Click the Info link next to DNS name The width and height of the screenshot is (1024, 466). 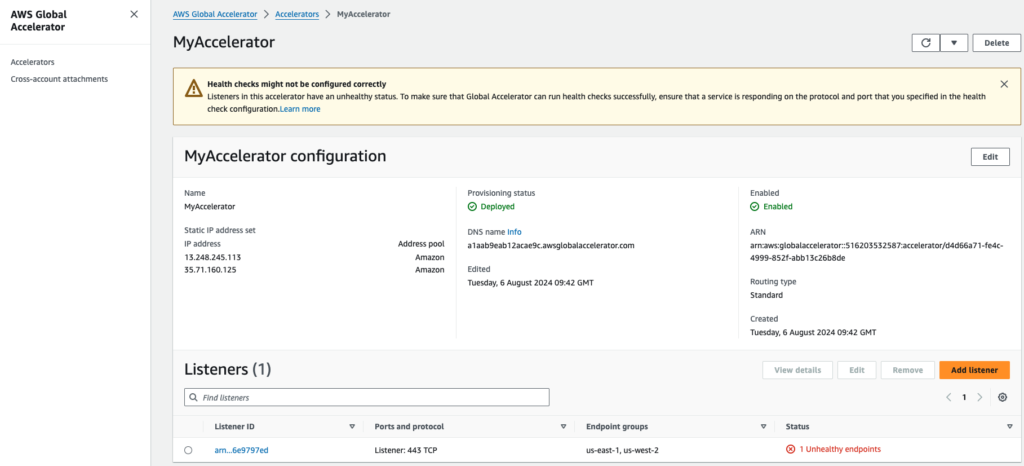coord(515,232)
